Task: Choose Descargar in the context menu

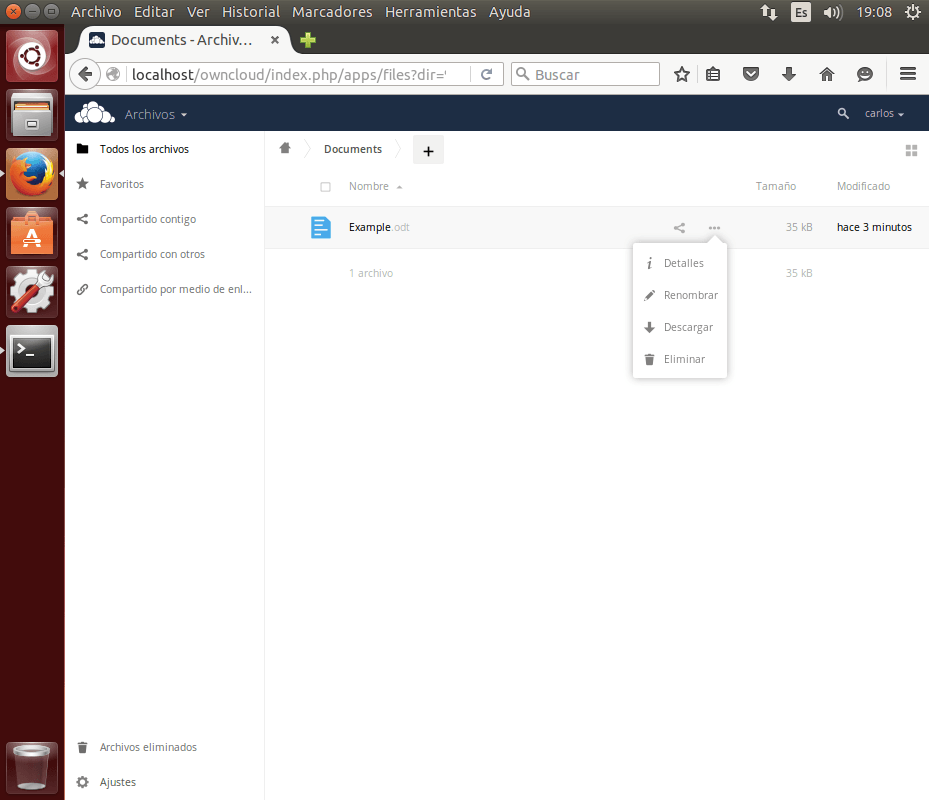Action: coord(680,327)
